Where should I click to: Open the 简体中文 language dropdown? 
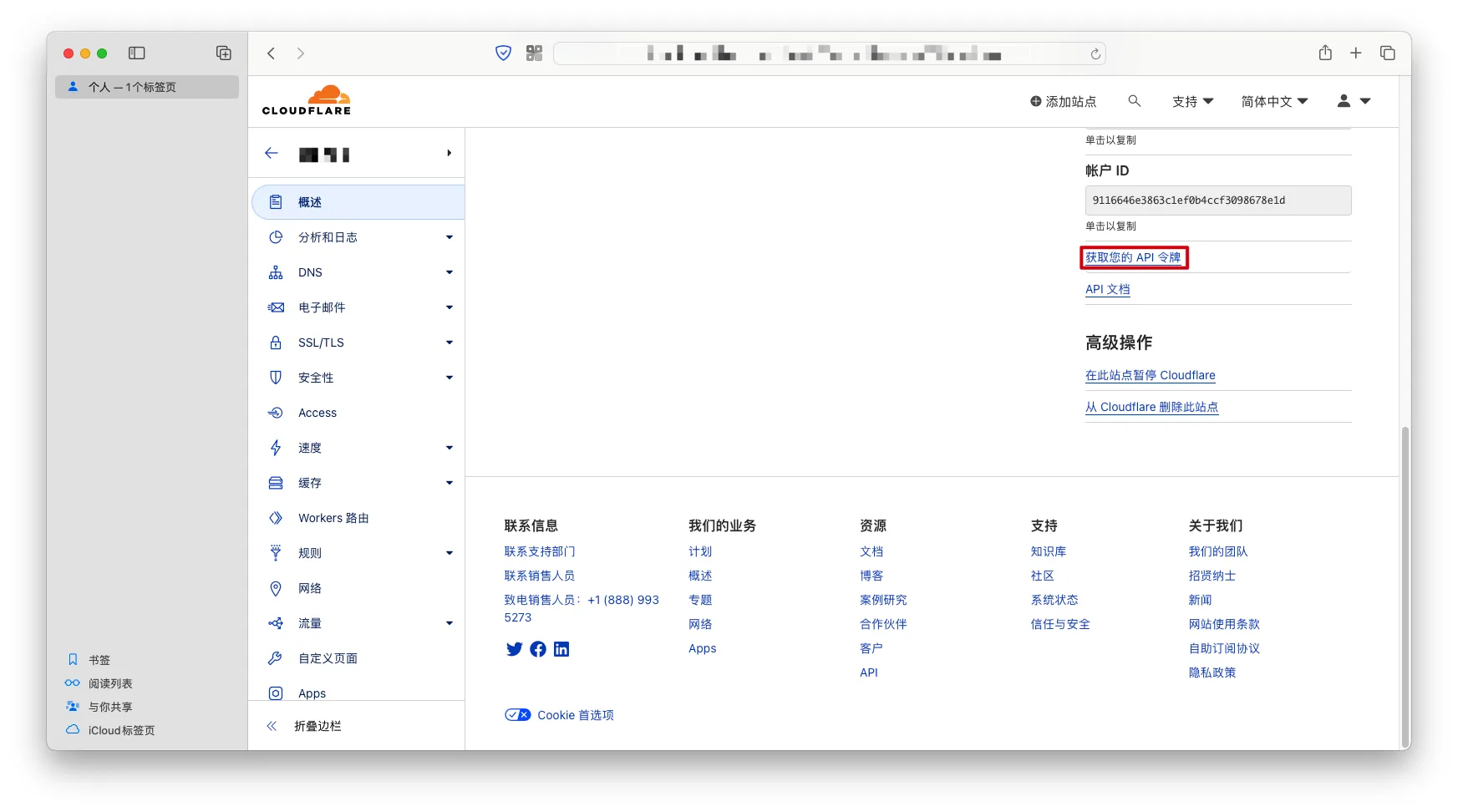1274,101
